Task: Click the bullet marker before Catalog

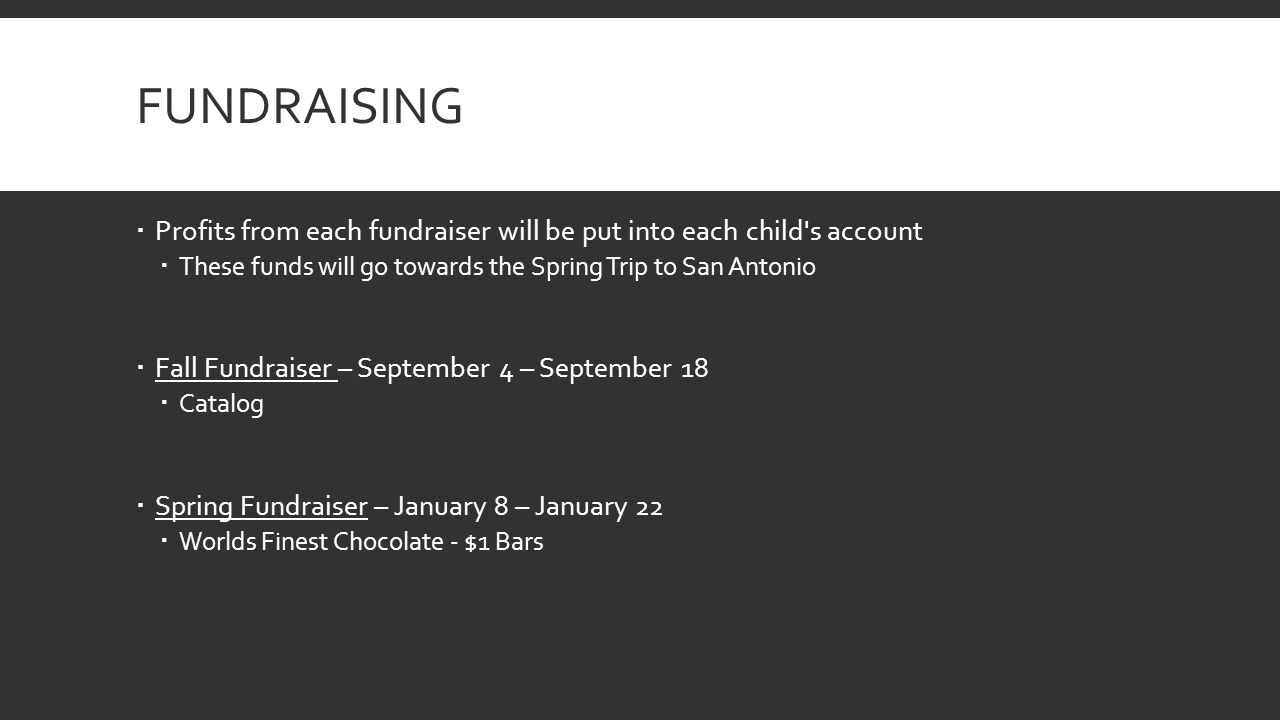Action: pos(165,404)
